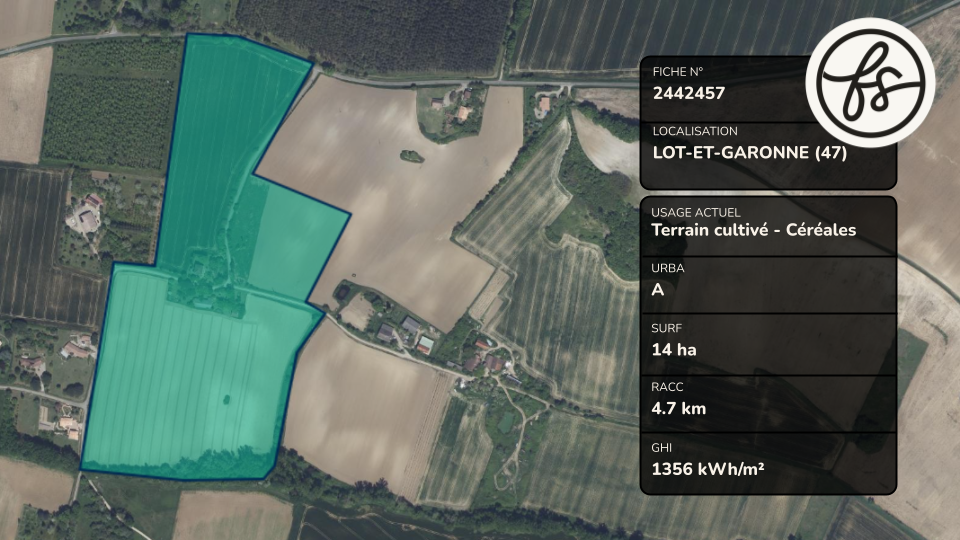Click the LOCALISATION label
Viewport: 960px width, 540px height.
(x=695, y=131)
